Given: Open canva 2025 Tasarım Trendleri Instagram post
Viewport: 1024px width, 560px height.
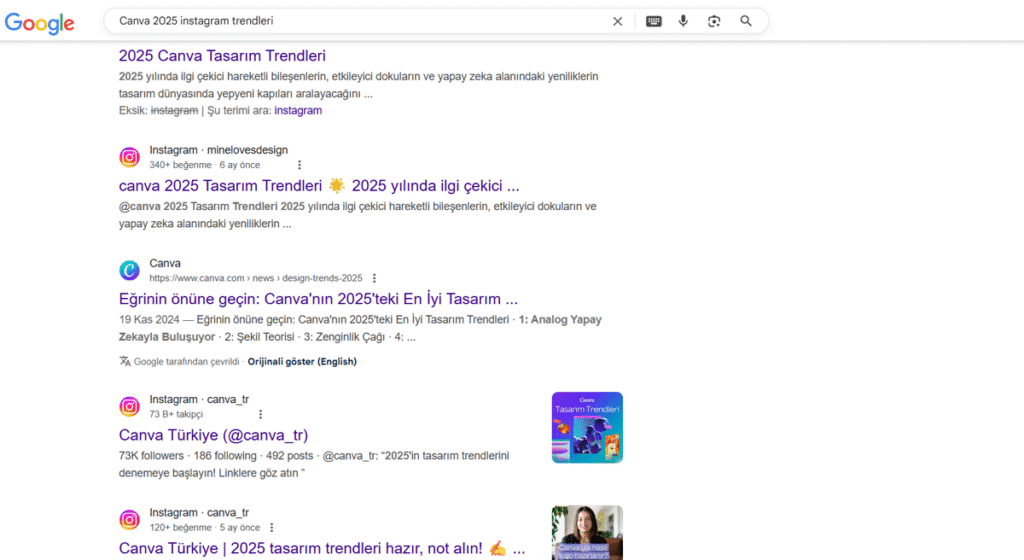Looking at the screenshot, I should [319, 186].
